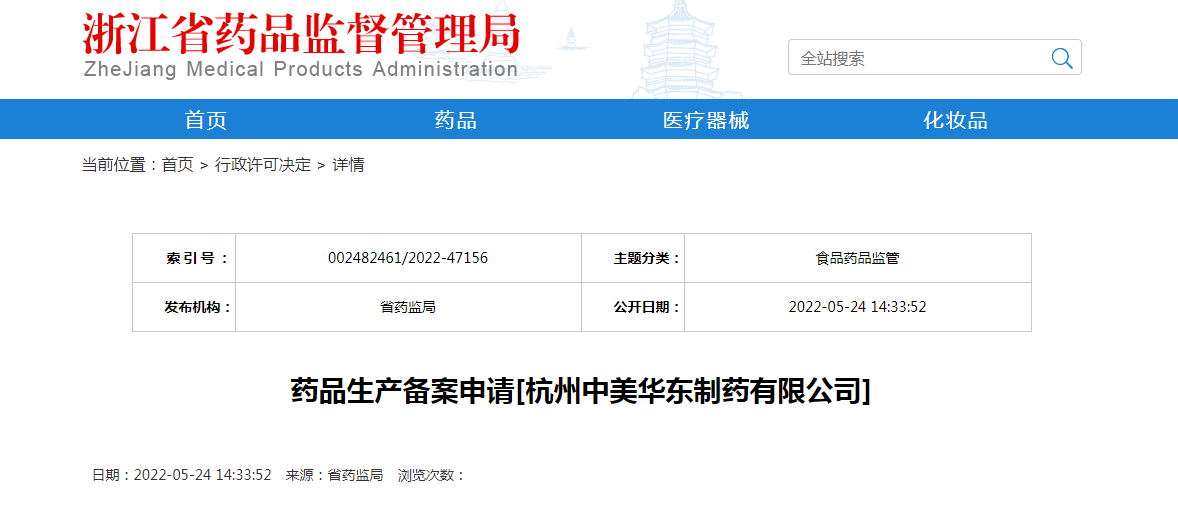This screenshot has width=1178, height=514.
Task: Open the 首页 navigation menu
Action: 206,120
